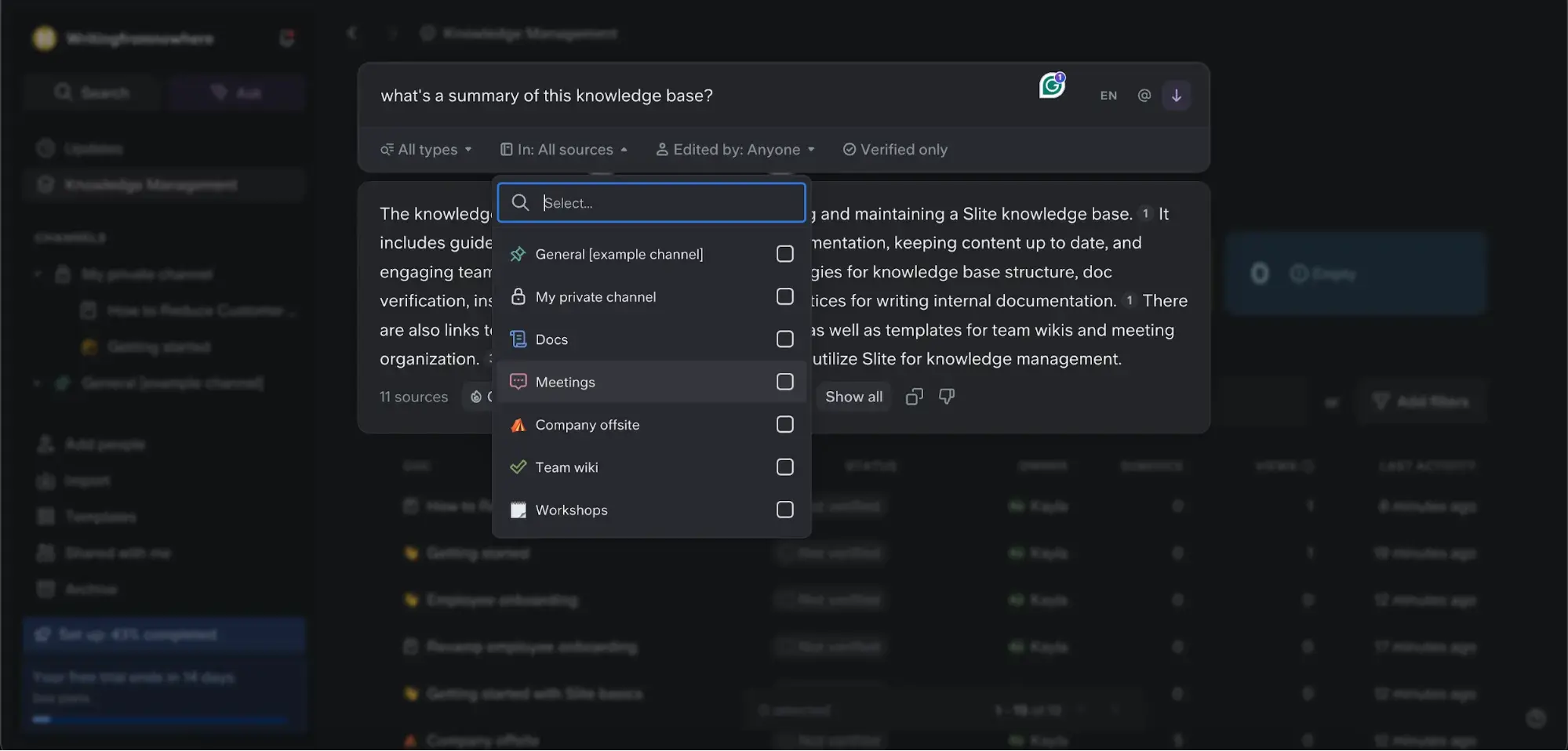
Task: Click the down arrow submit button
Action: [x=1176, y=96]
